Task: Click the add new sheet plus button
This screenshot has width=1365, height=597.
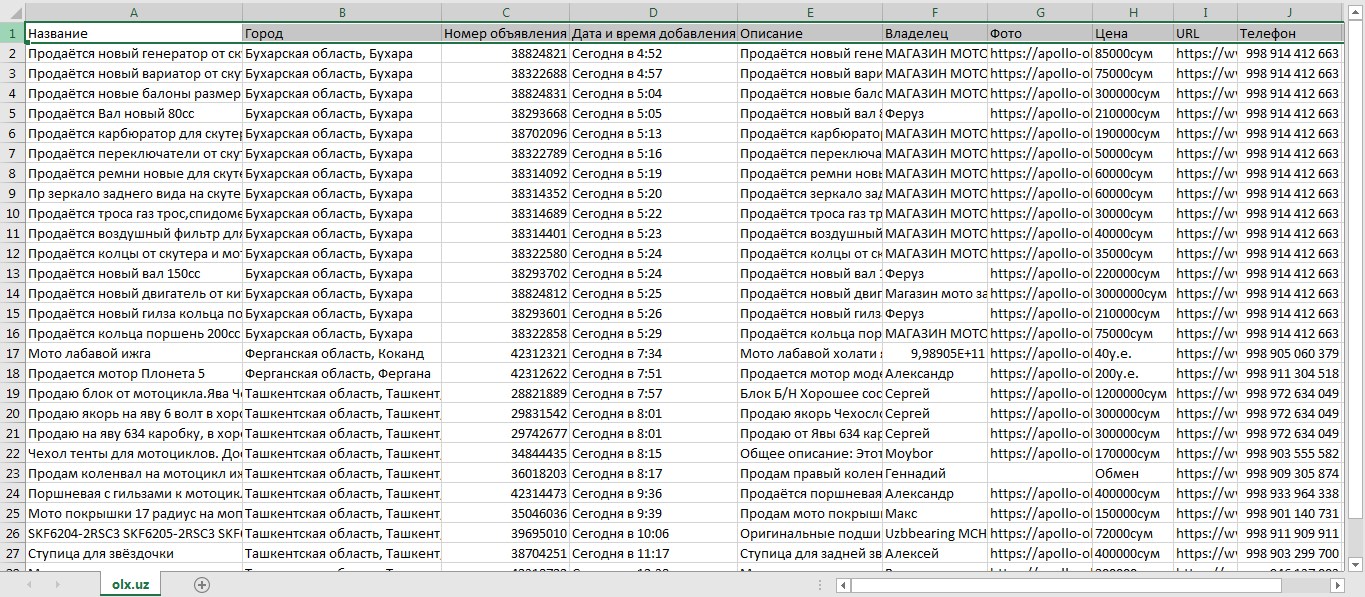Action: click(x=202, y=585)
